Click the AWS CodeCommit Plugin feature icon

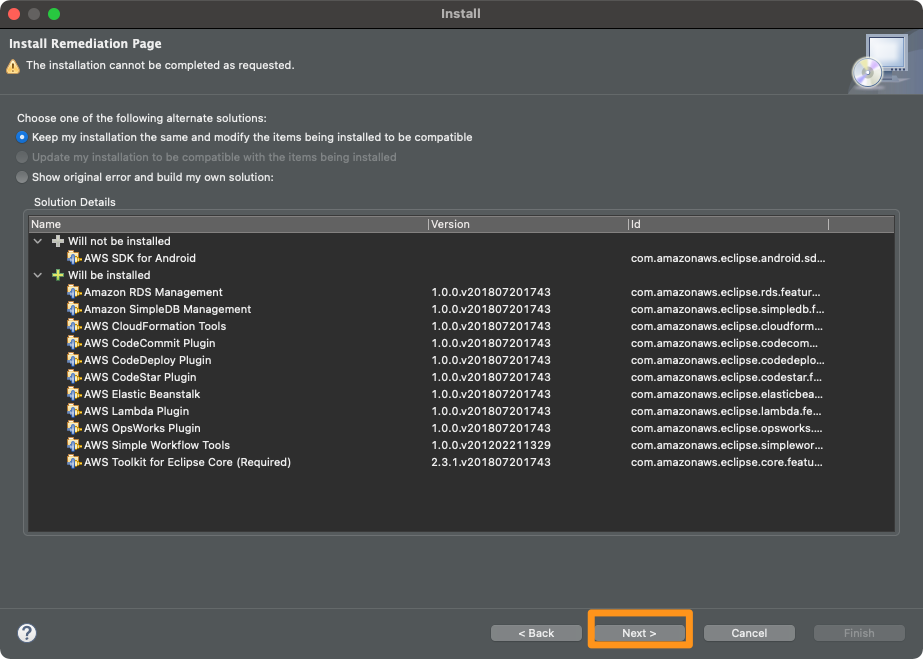[x=74, y=343]
